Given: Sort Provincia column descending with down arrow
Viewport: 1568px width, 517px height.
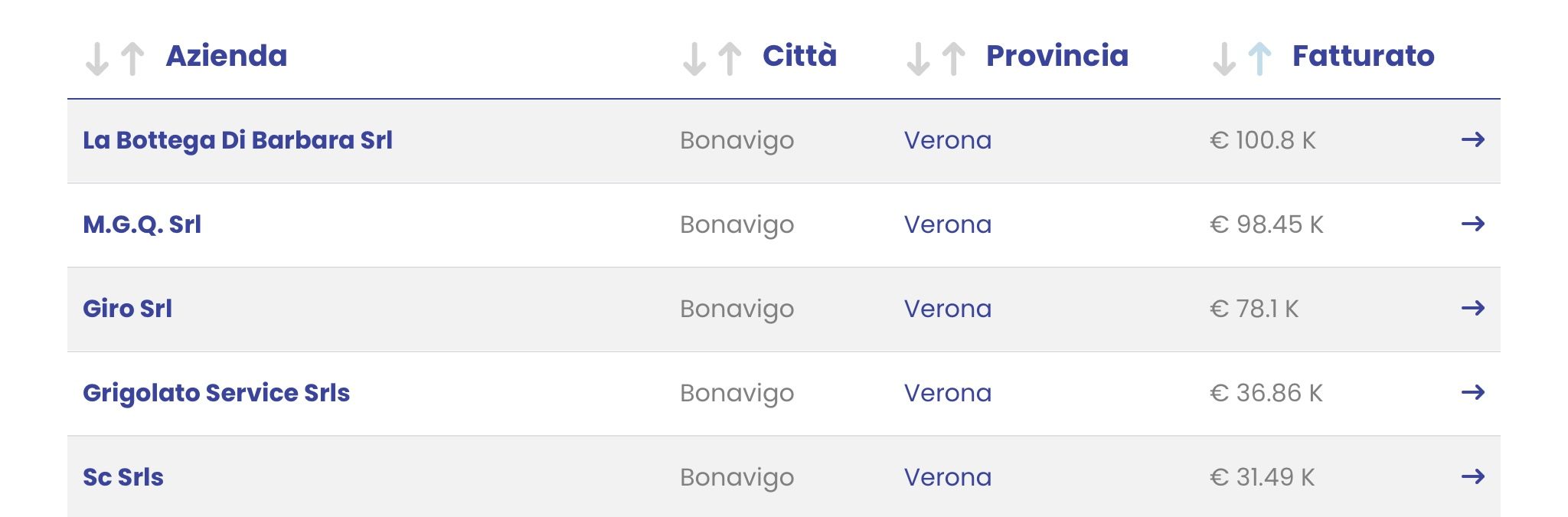Looking at the screenshot, I should (917, 59).
